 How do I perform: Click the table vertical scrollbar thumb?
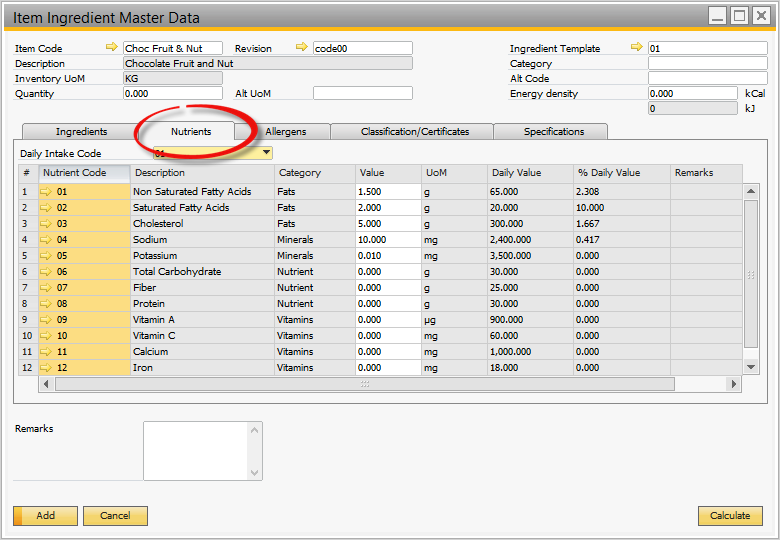tap(751, 274)
